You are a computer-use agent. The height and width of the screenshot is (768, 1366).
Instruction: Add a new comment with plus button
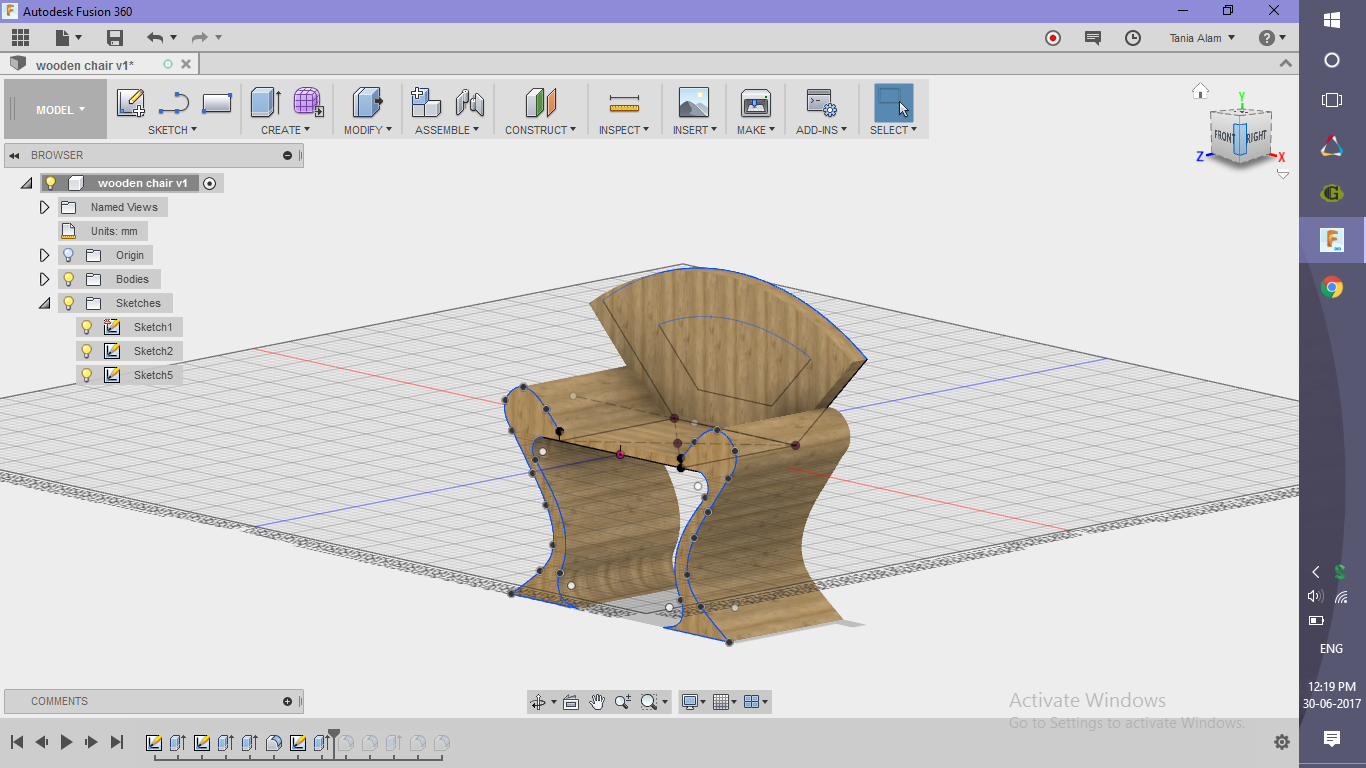pos(287,701)
